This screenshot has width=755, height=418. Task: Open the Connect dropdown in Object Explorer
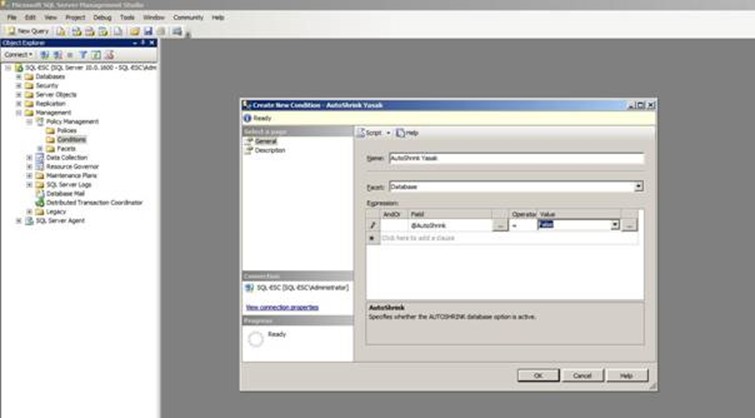coord(18,55)
